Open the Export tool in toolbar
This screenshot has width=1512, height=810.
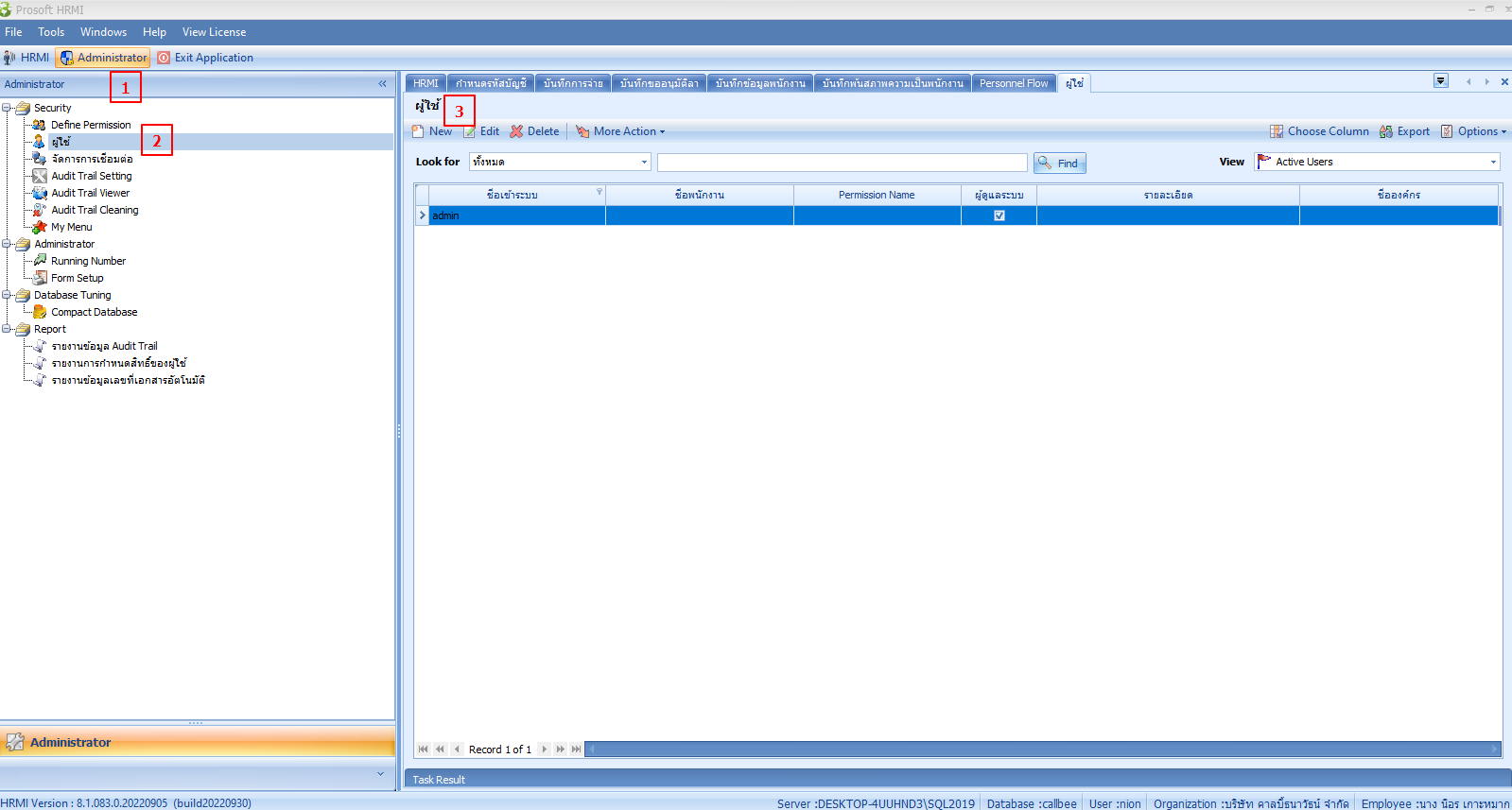(1404, 131)
